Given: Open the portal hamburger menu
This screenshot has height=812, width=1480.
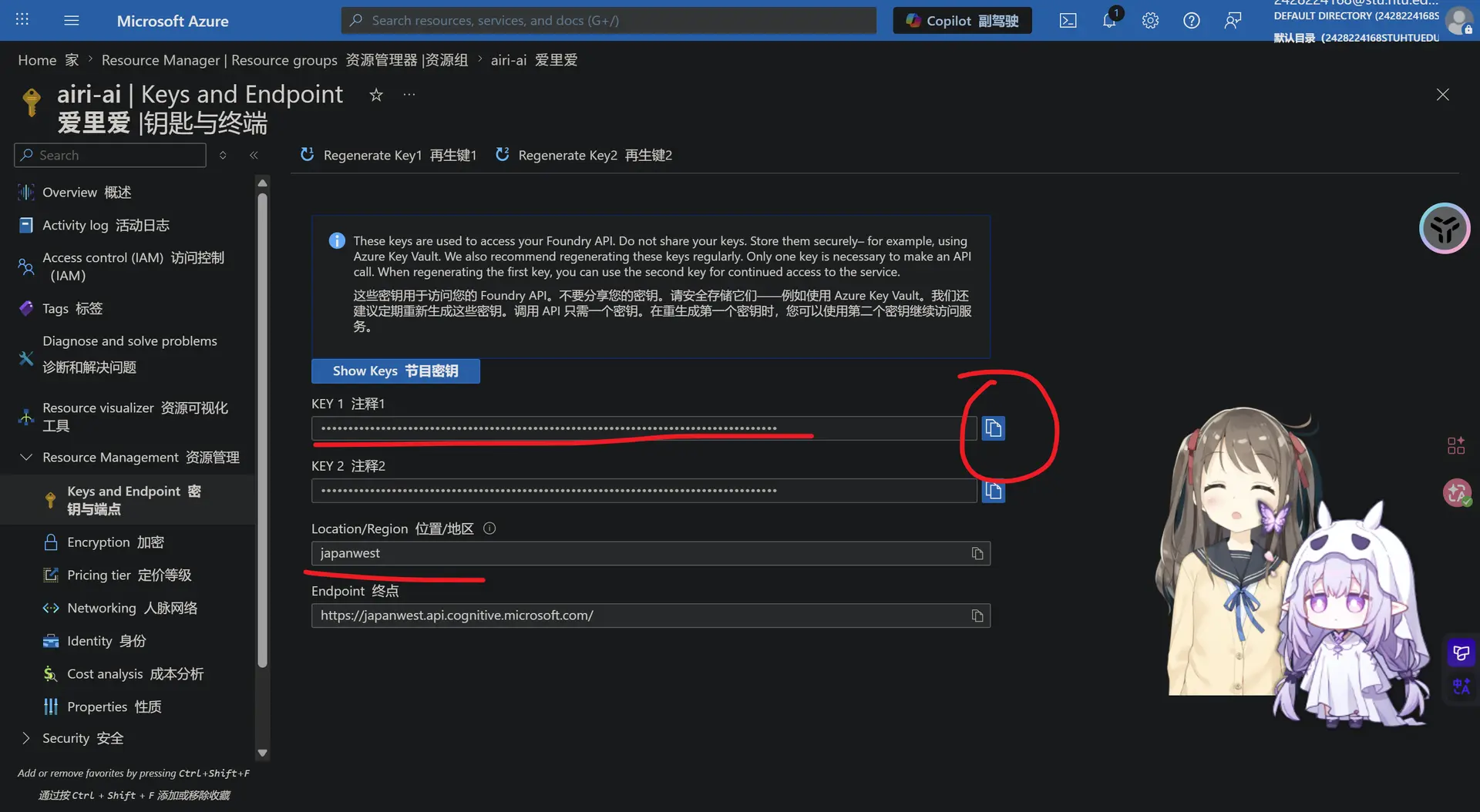Looking at the screenshot, I should point(72,20).
